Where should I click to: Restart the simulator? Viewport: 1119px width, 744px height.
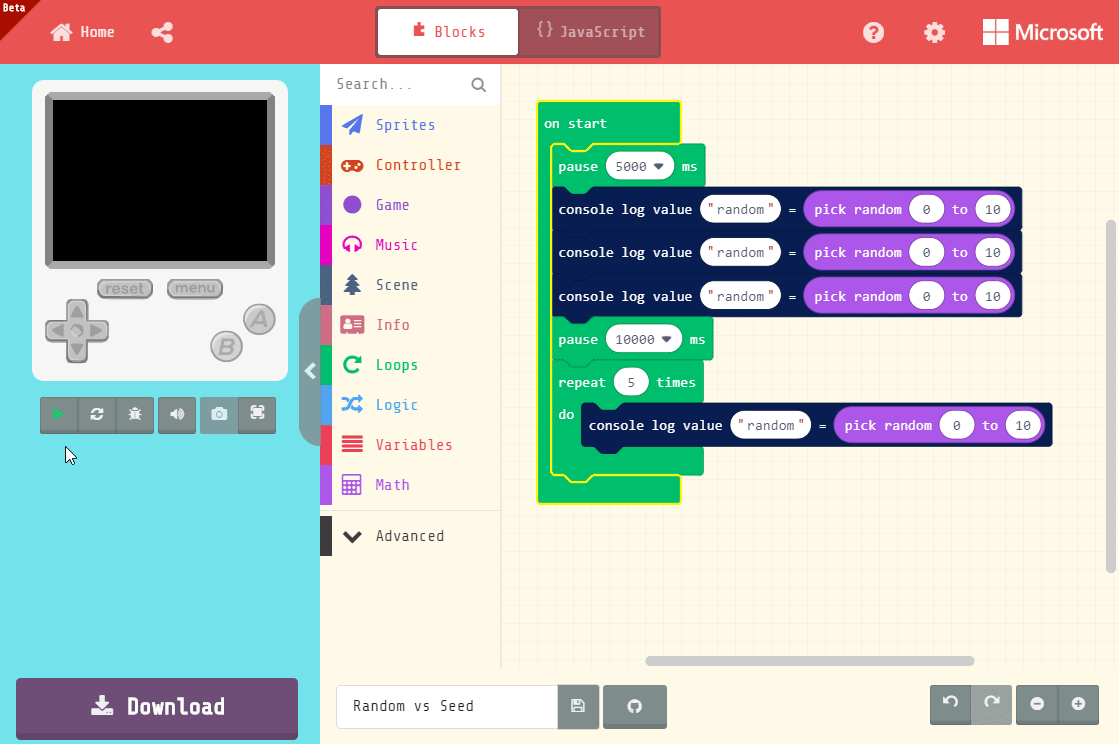97,414
